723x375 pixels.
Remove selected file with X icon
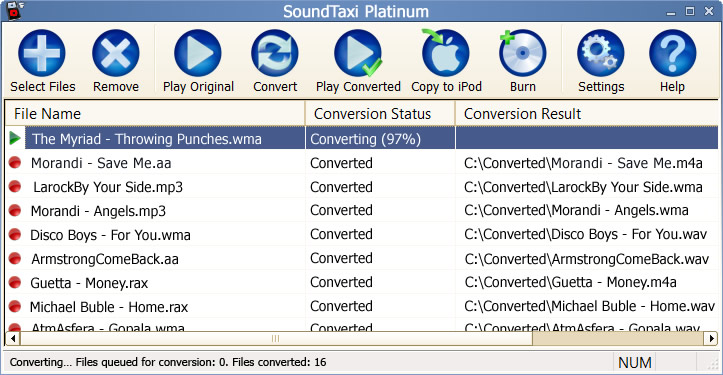(x=116, y=53)
